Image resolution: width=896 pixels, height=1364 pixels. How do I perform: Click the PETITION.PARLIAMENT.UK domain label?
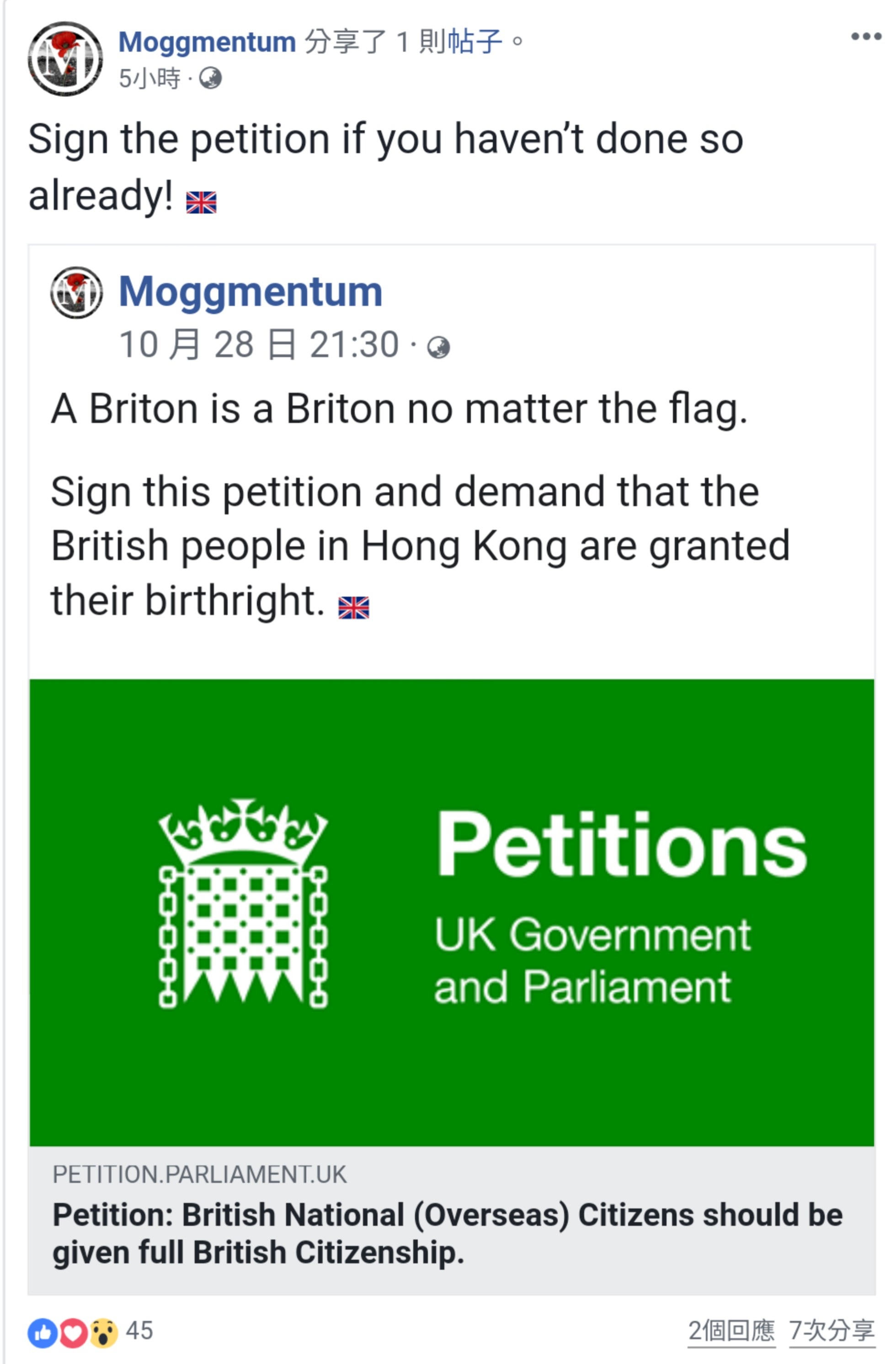[x=199, y=1174]
